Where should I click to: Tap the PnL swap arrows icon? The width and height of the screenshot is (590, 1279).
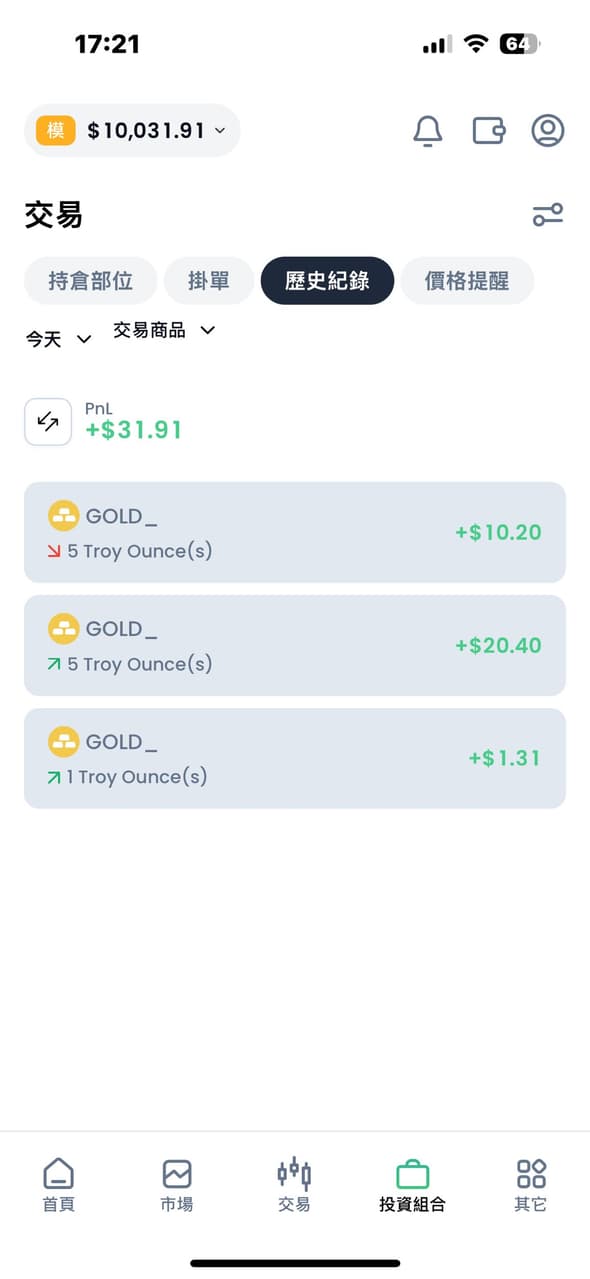48,422
